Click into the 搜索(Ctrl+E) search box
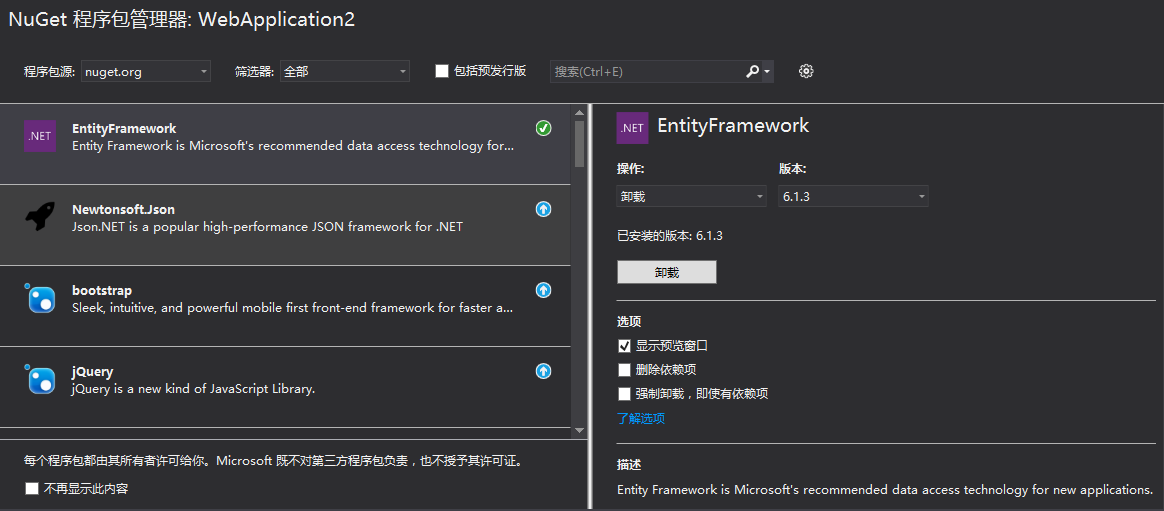 646,71
